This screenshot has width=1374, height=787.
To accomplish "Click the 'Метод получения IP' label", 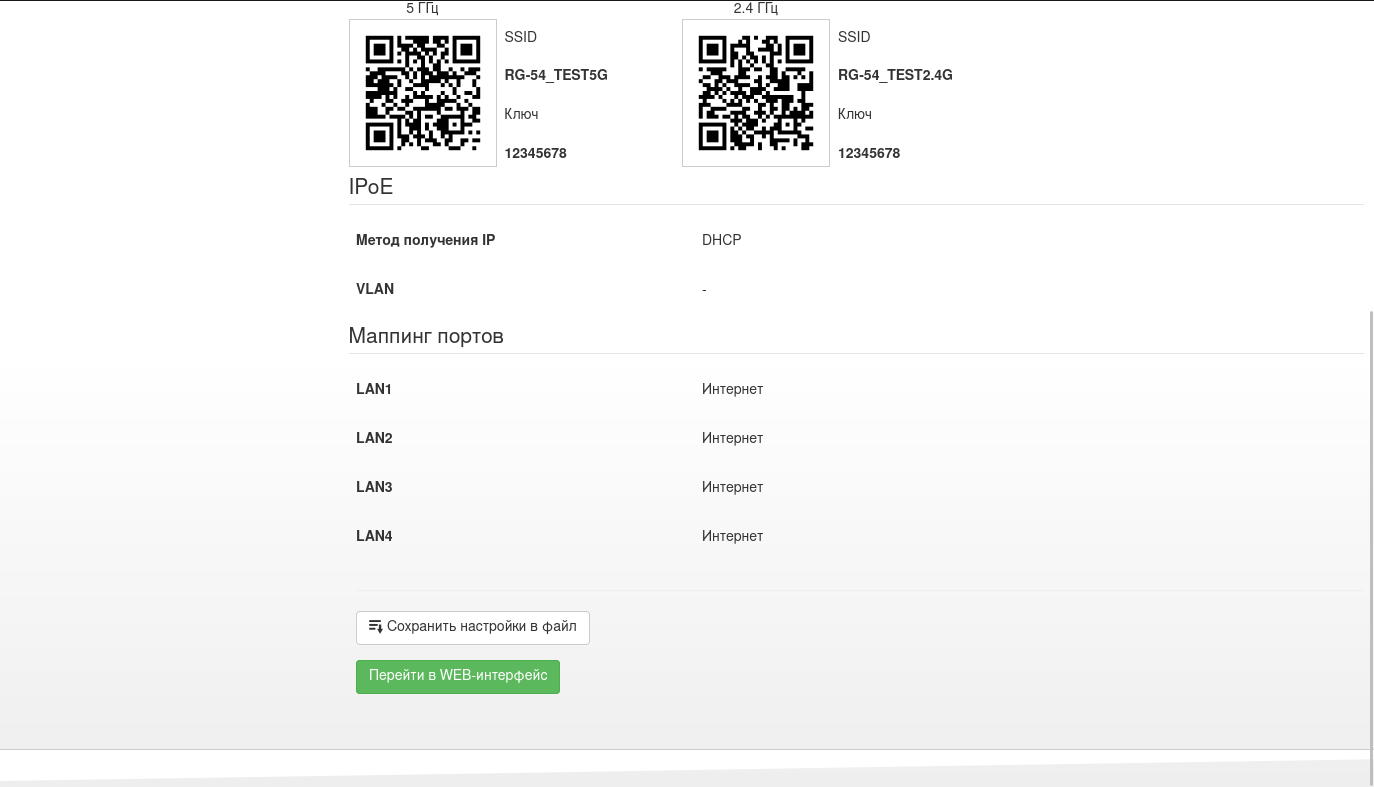I will [425, 240].
